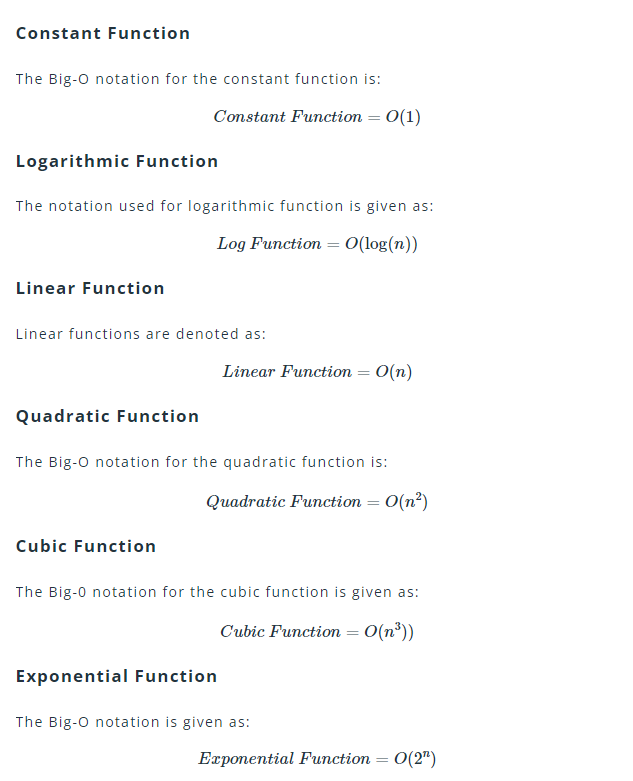Click the text introducing constant function notation

(198, 79)
